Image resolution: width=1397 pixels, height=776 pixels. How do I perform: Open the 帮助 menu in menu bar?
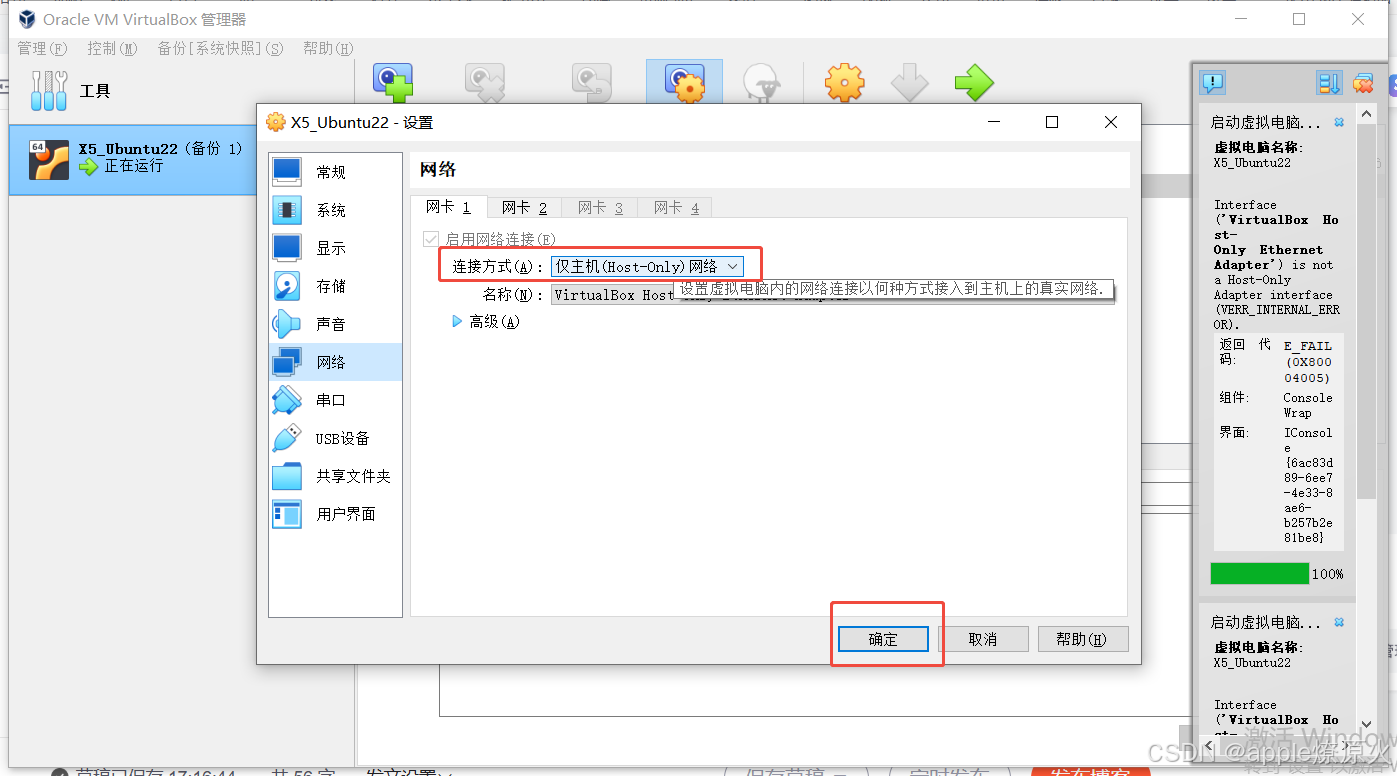[328, 48]
